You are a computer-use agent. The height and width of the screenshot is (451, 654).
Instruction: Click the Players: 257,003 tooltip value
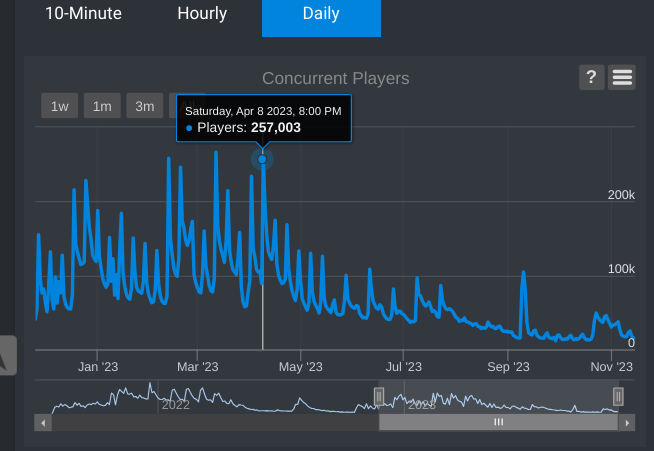249,127
